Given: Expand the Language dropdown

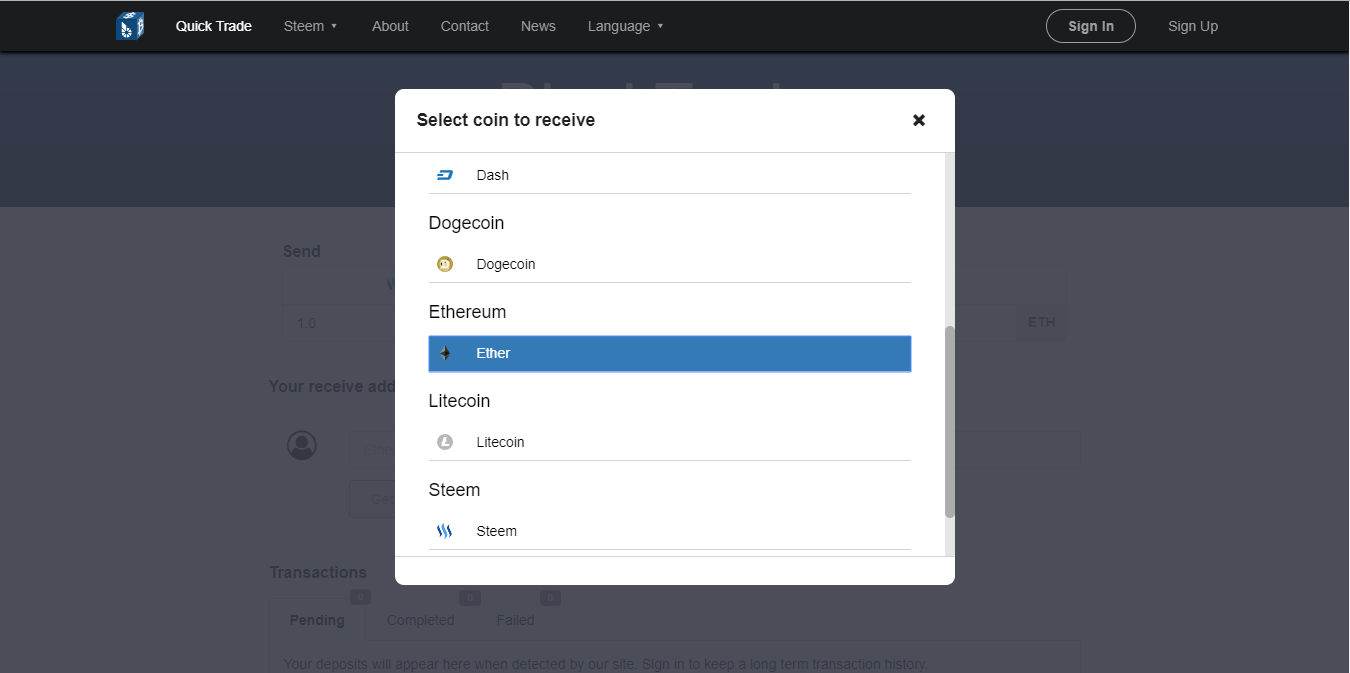Looking at the screenshot, I should [x=625, y=26].
